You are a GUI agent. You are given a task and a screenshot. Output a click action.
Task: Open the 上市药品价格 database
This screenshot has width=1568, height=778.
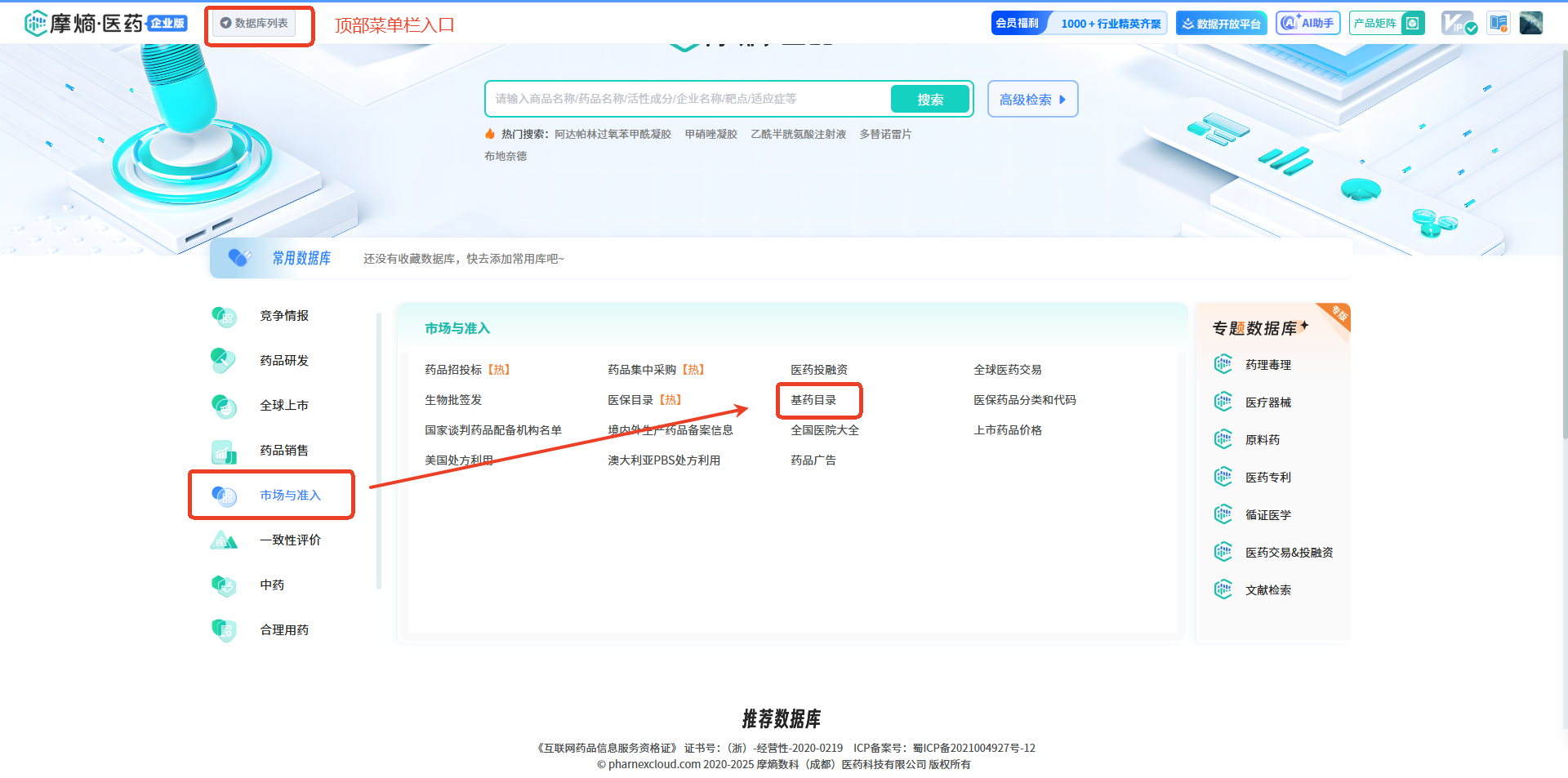pyautogui.click(x=1008, y=430)
